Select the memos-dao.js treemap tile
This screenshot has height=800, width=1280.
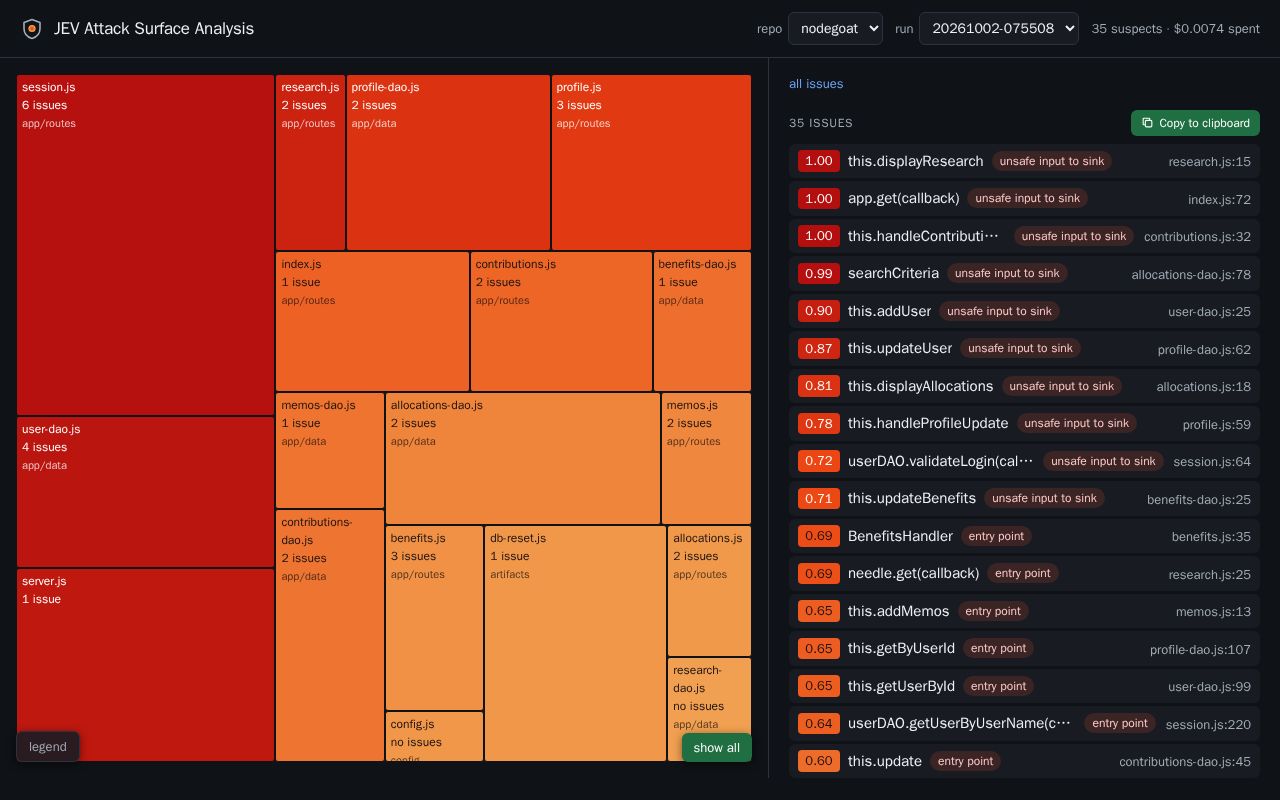pyautogui.click(x=330, y=450)
